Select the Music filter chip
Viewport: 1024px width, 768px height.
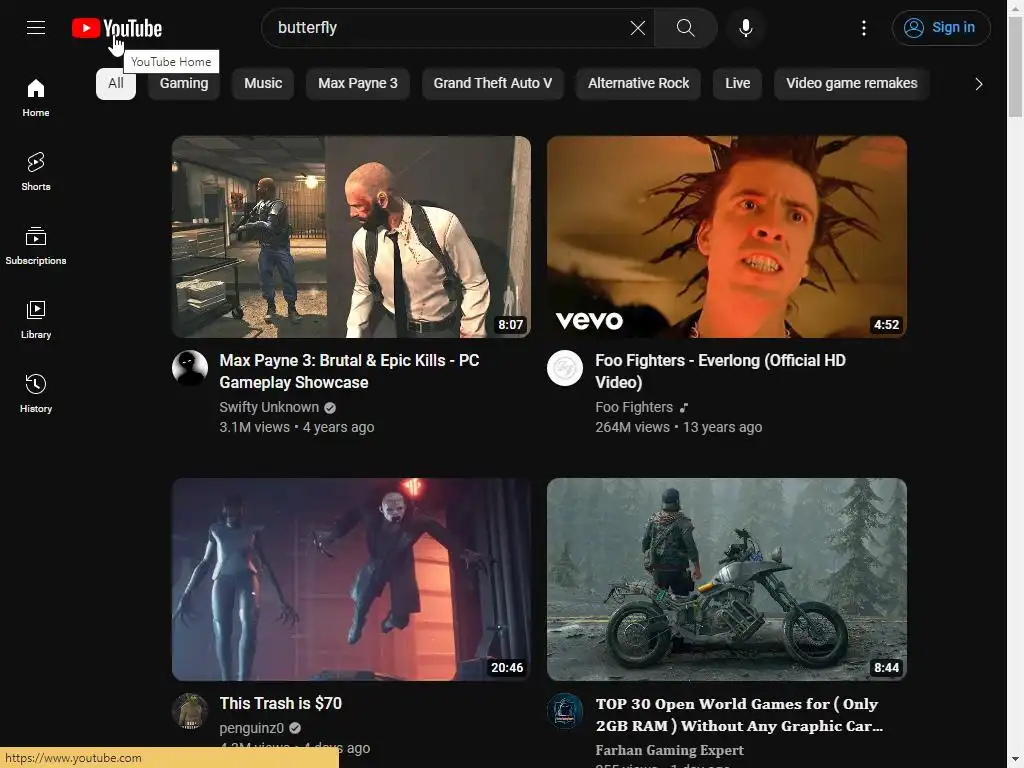pyautogui.click(x=263, y=84)
